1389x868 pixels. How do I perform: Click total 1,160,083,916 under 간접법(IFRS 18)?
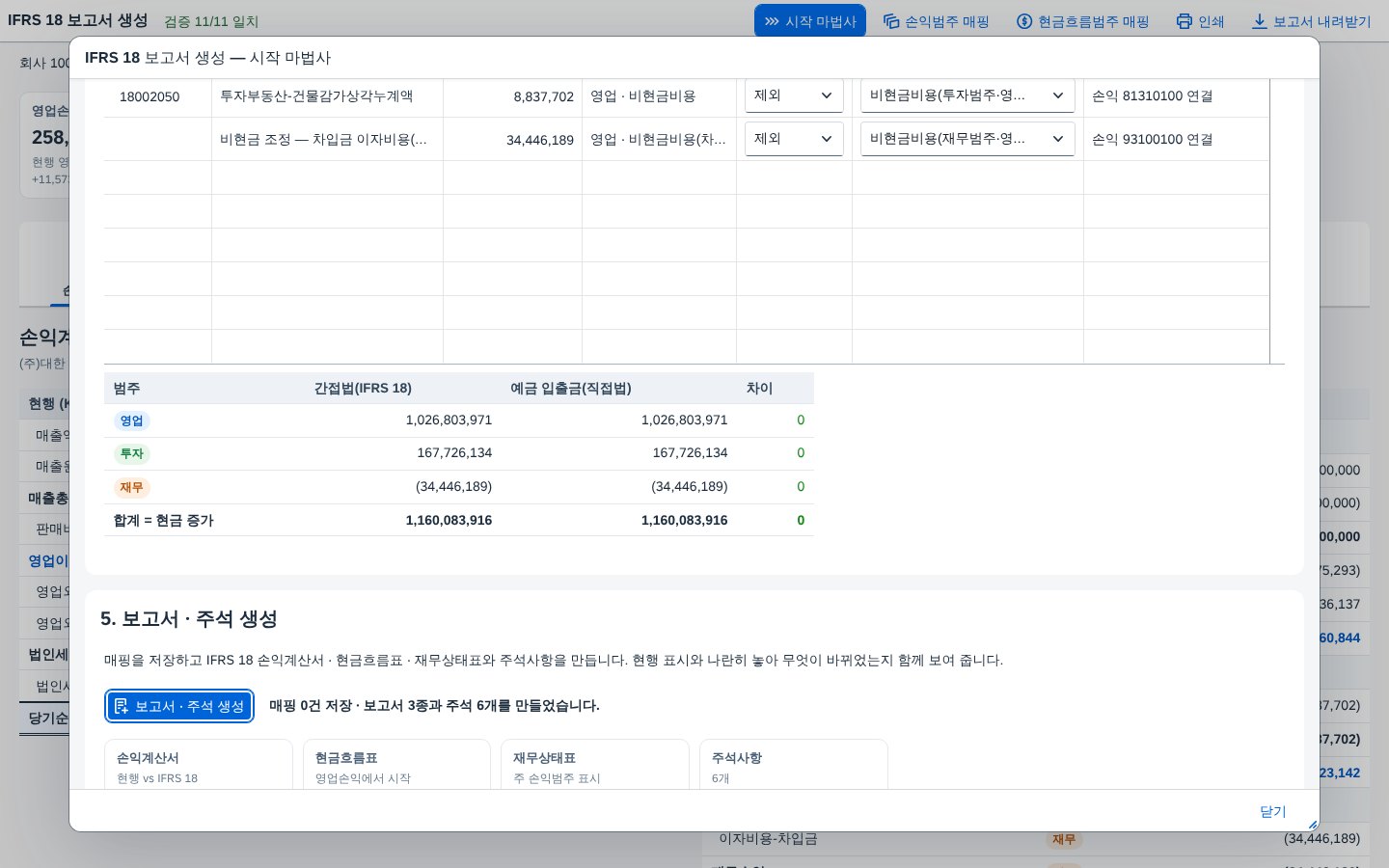coord(449,520)
